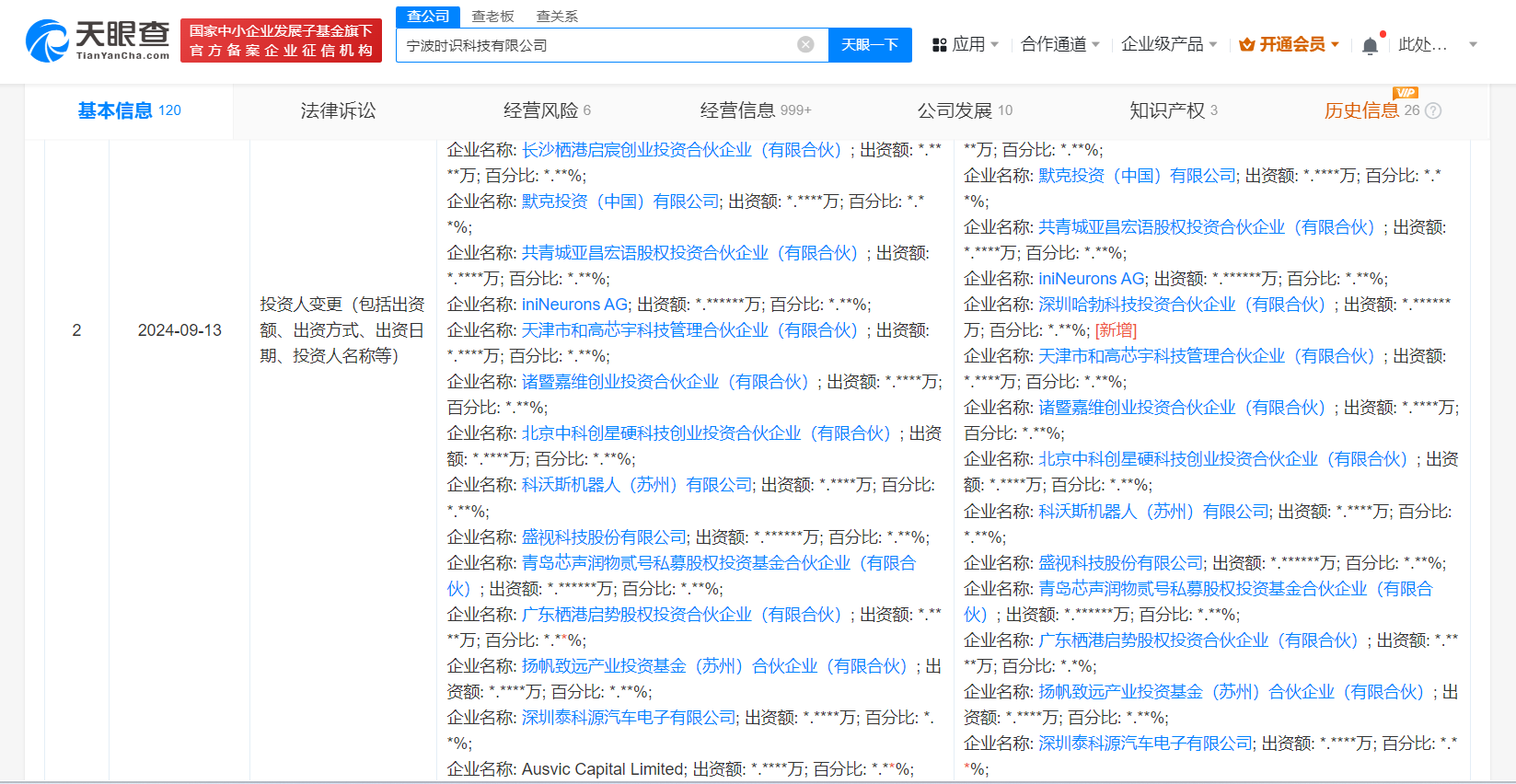Clear the search field with X icon
Image resolution: width=1516 pixels, height=784 pixels.
[x=805, y=44]
